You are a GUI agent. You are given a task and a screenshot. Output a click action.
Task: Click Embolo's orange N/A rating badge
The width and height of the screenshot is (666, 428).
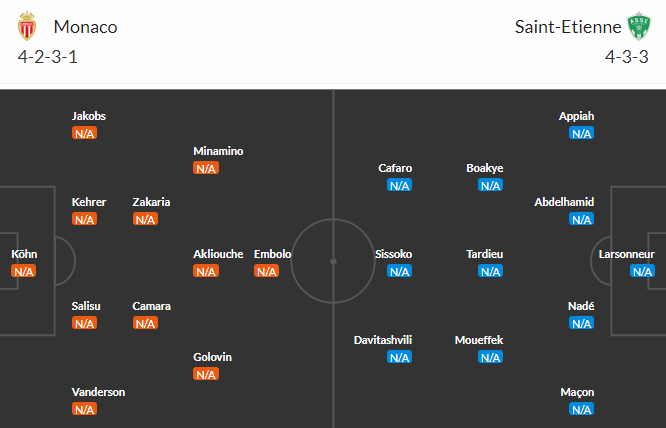[x=266, y=271]
